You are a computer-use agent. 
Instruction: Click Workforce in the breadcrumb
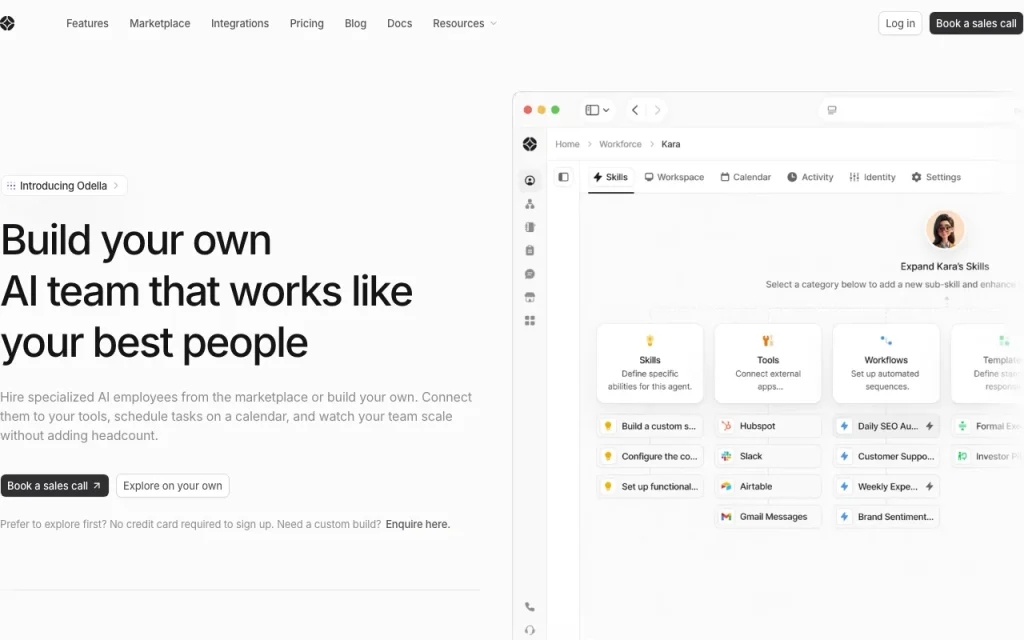point(620,144)
